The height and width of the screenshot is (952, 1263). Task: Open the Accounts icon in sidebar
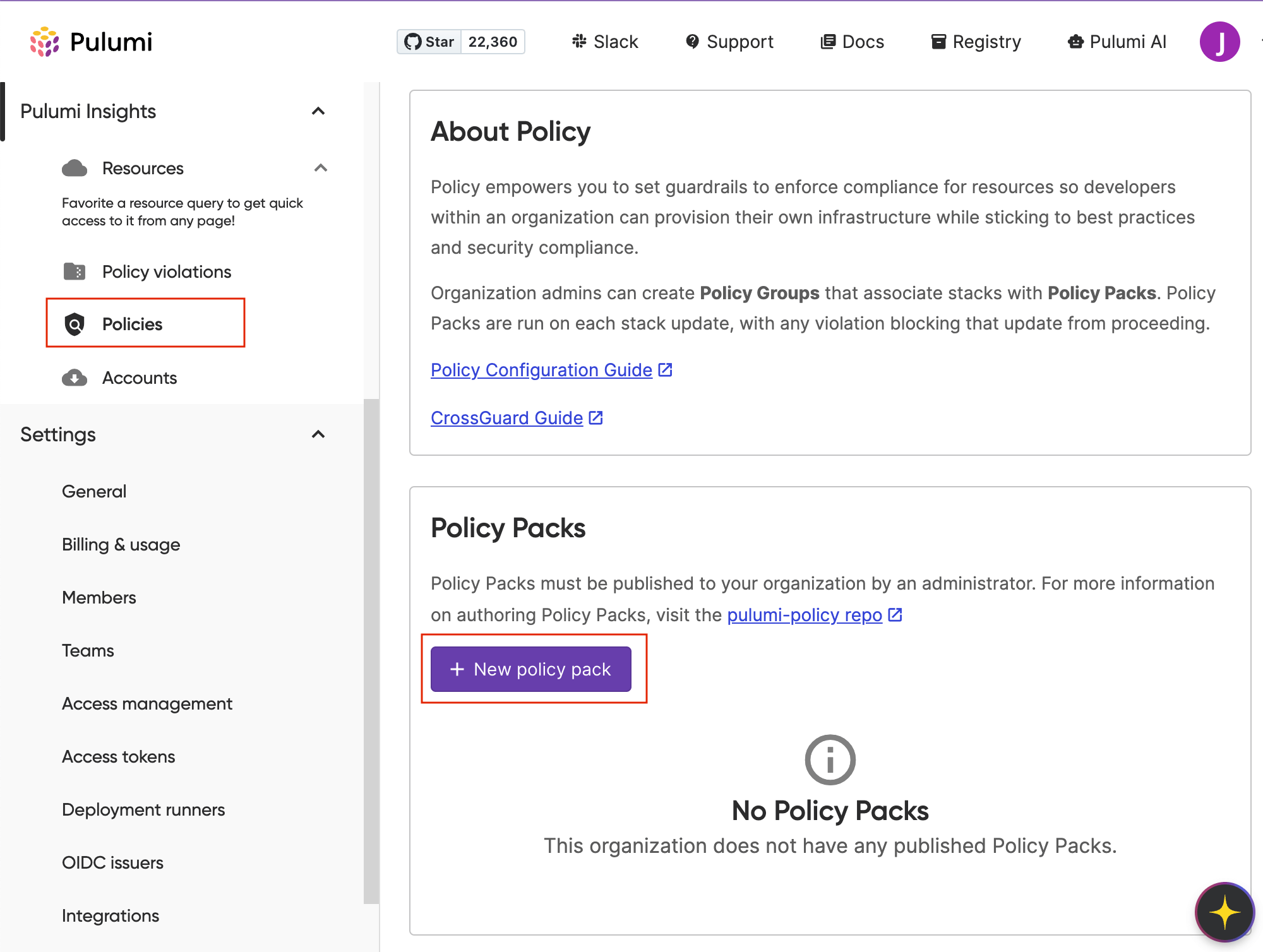(75, 378)
